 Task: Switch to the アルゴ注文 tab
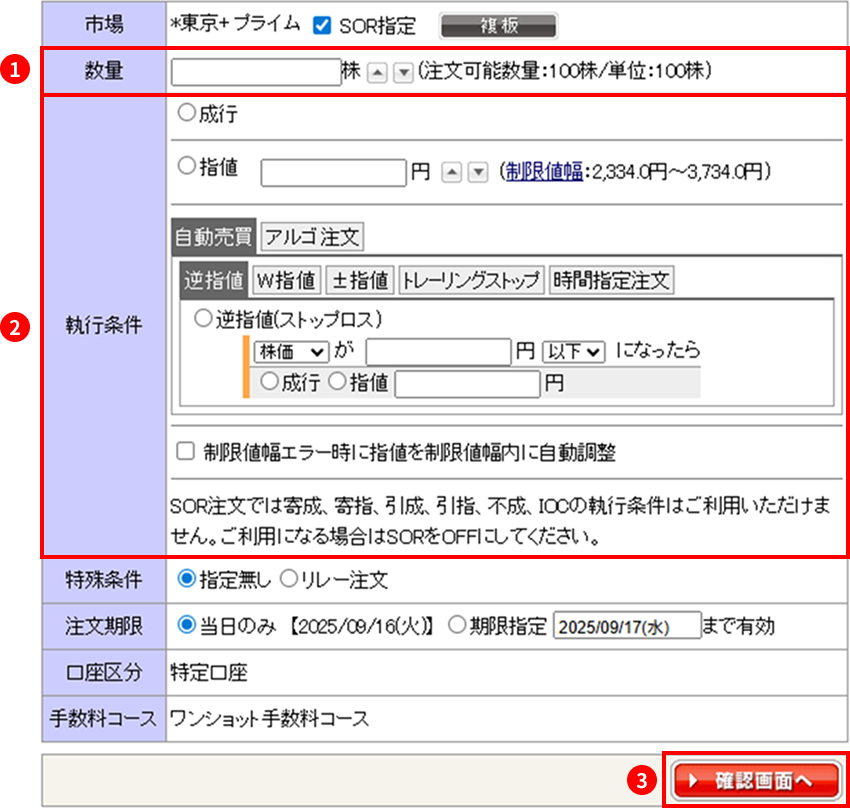312,237
